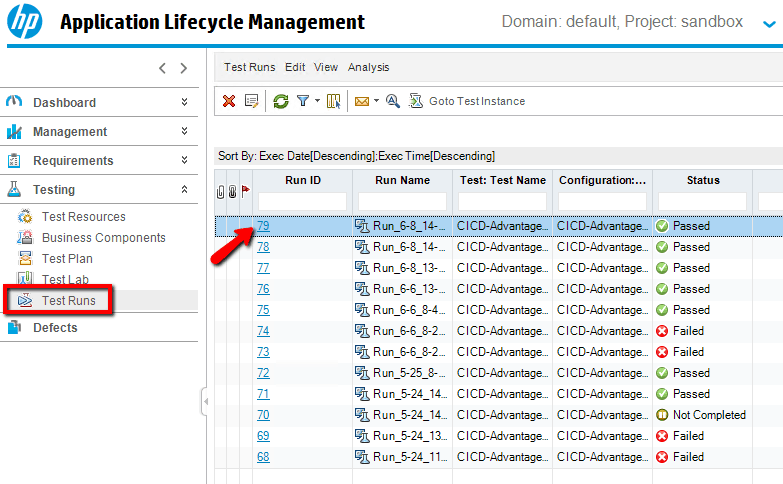Open test run details icon
Screen dimensions: 783x484
coord(252,101)
